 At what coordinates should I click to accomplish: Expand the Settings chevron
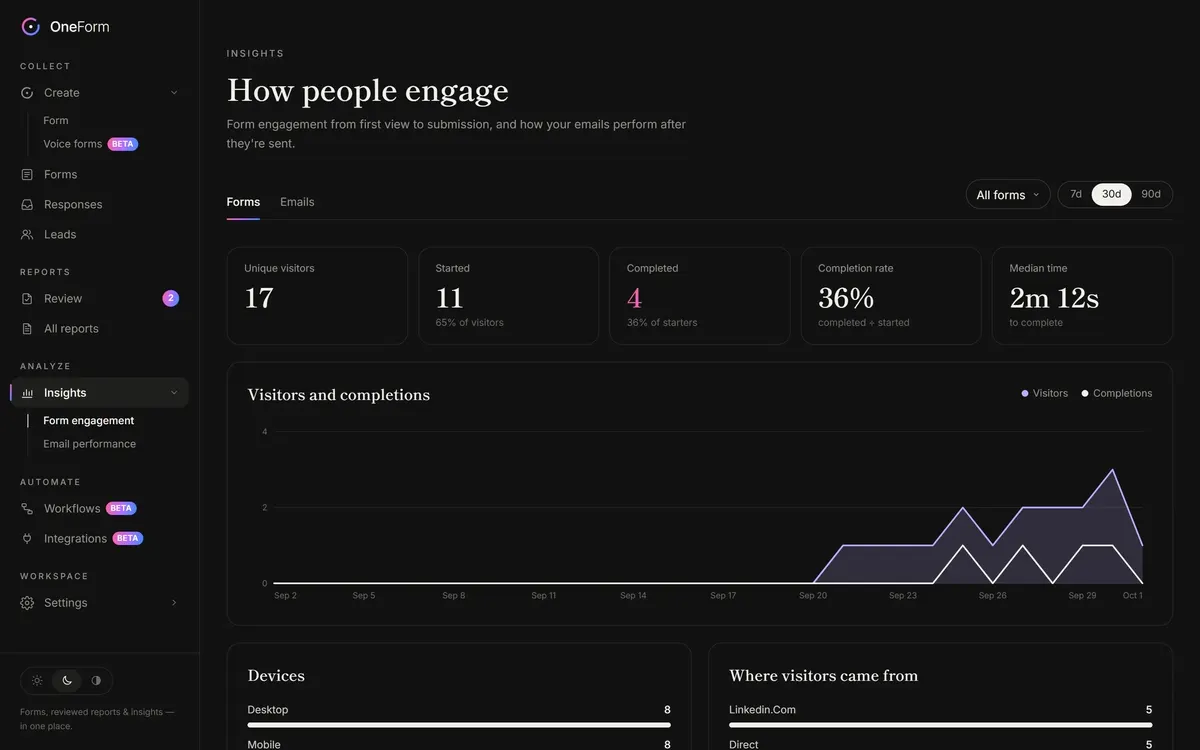[174, 603]
